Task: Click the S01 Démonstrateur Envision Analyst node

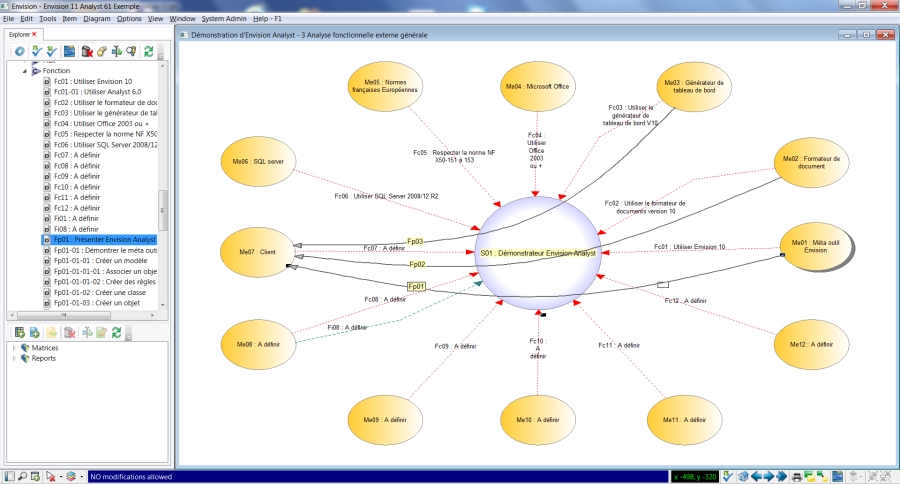Action: pos(538,253)
